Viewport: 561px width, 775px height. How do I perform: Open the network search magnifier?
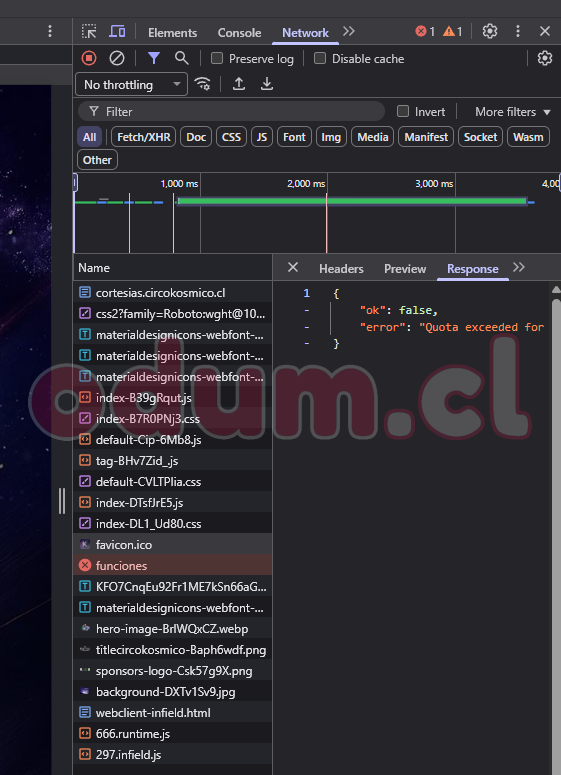pyautogui.click(x=181, y=58)
